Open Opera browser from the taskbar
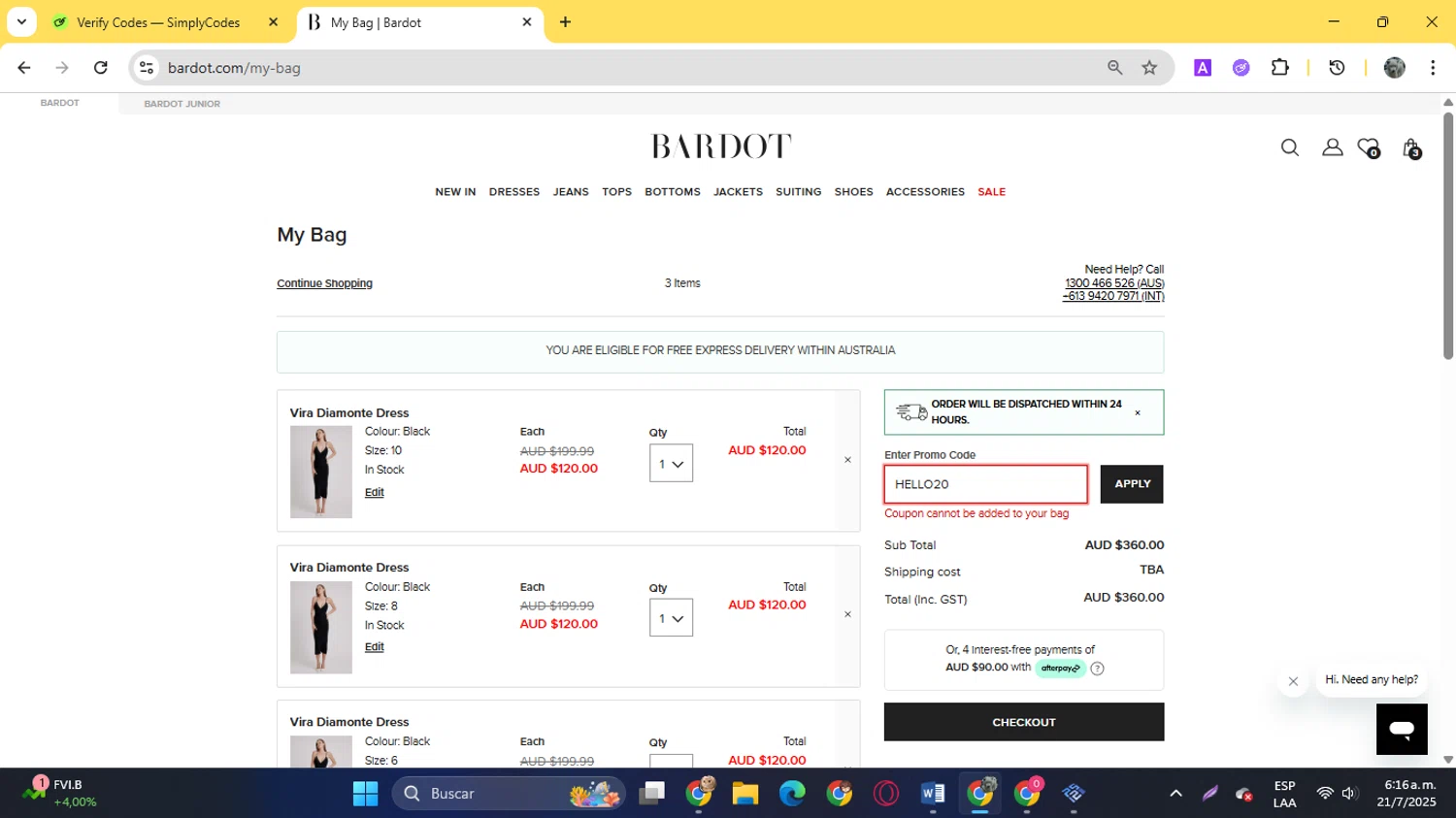The height and width of the screenshot is (818, 1456). click(x=886, y=794)
